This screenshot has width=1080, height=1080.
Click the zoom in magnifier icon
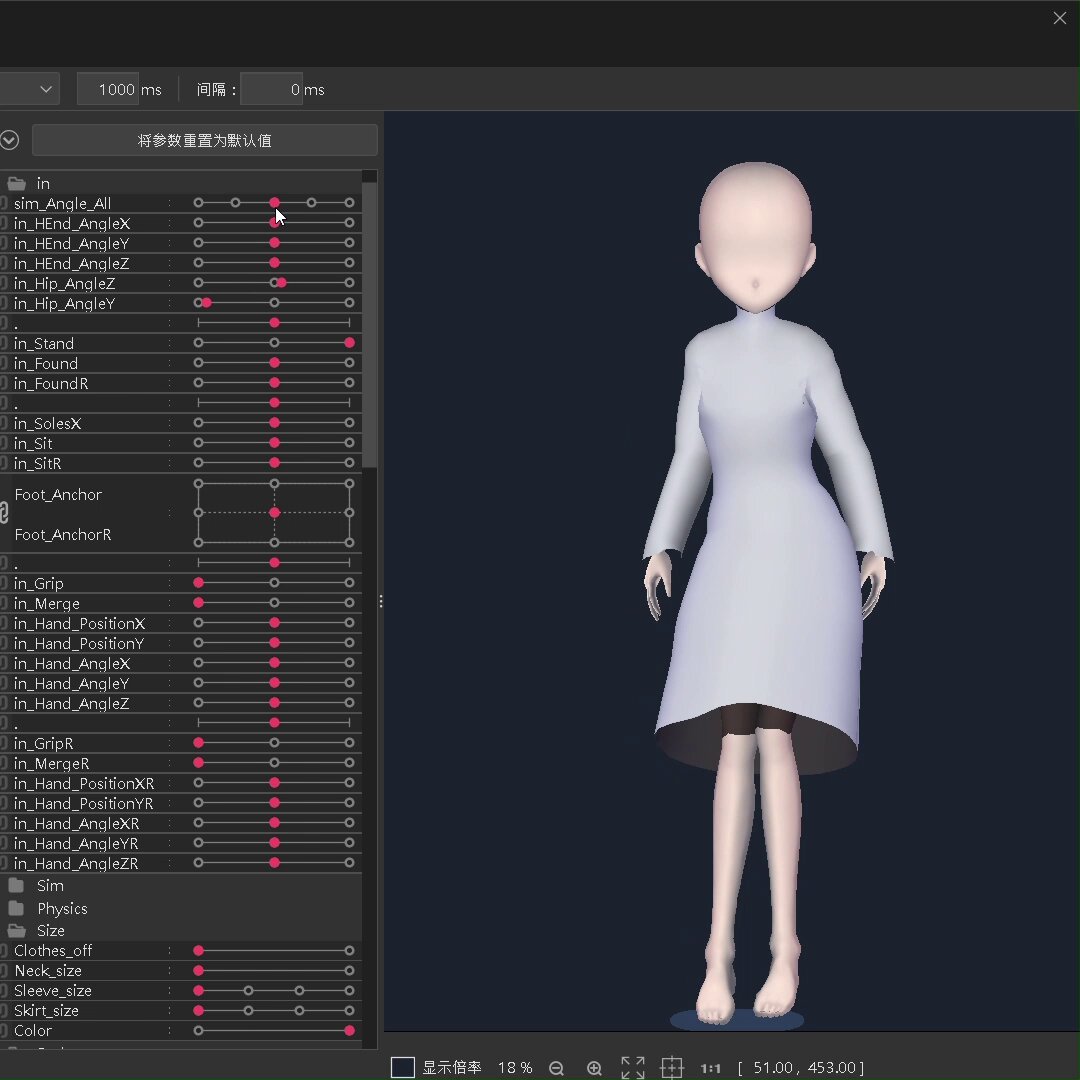coord(594,1068)
